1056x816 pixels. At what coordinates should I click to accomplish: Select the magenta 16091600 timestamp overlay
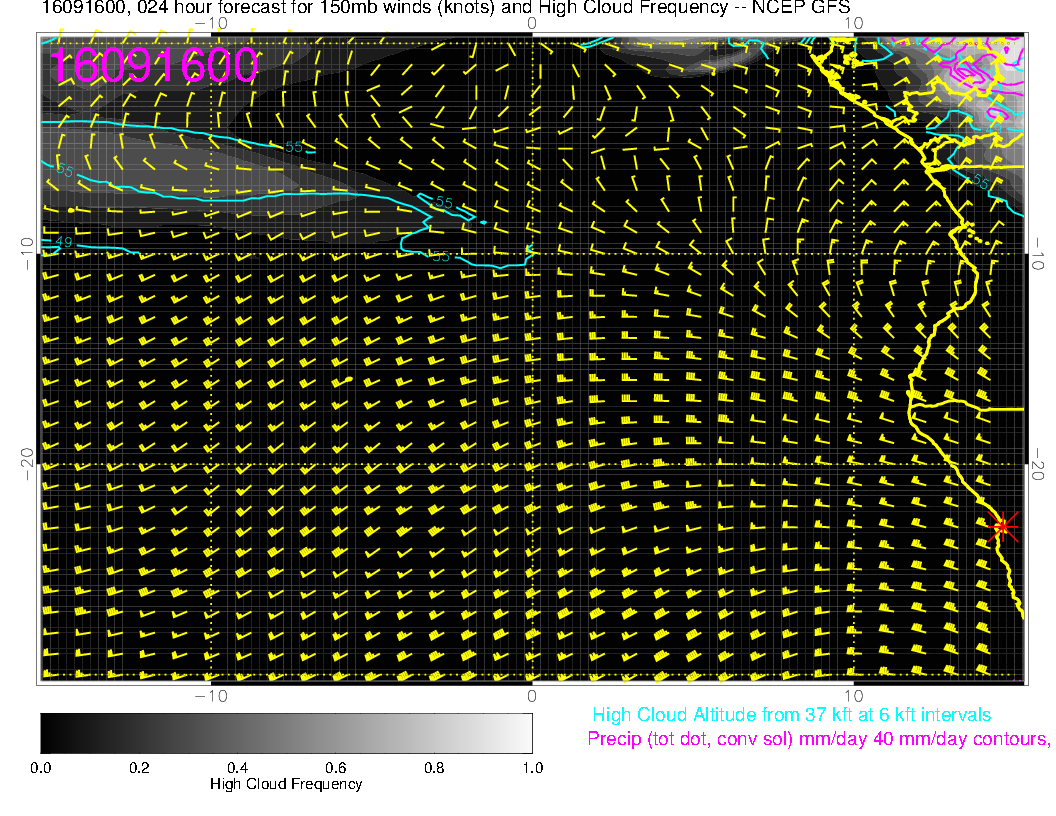[x=154, y=66]
